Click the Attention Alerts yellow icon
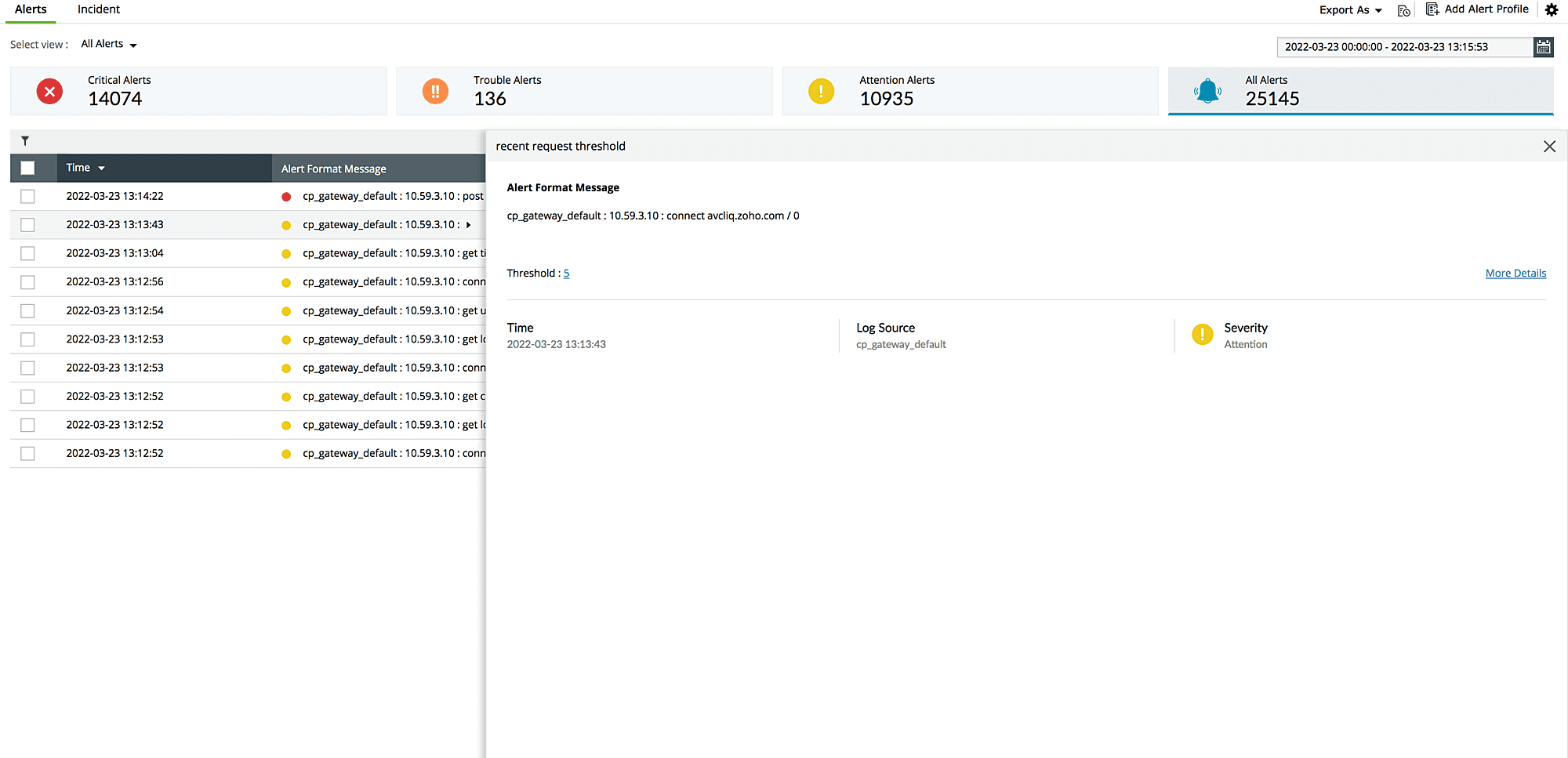Image resolution: width=1568 pixels, height=758 pixels. (821, 91)
